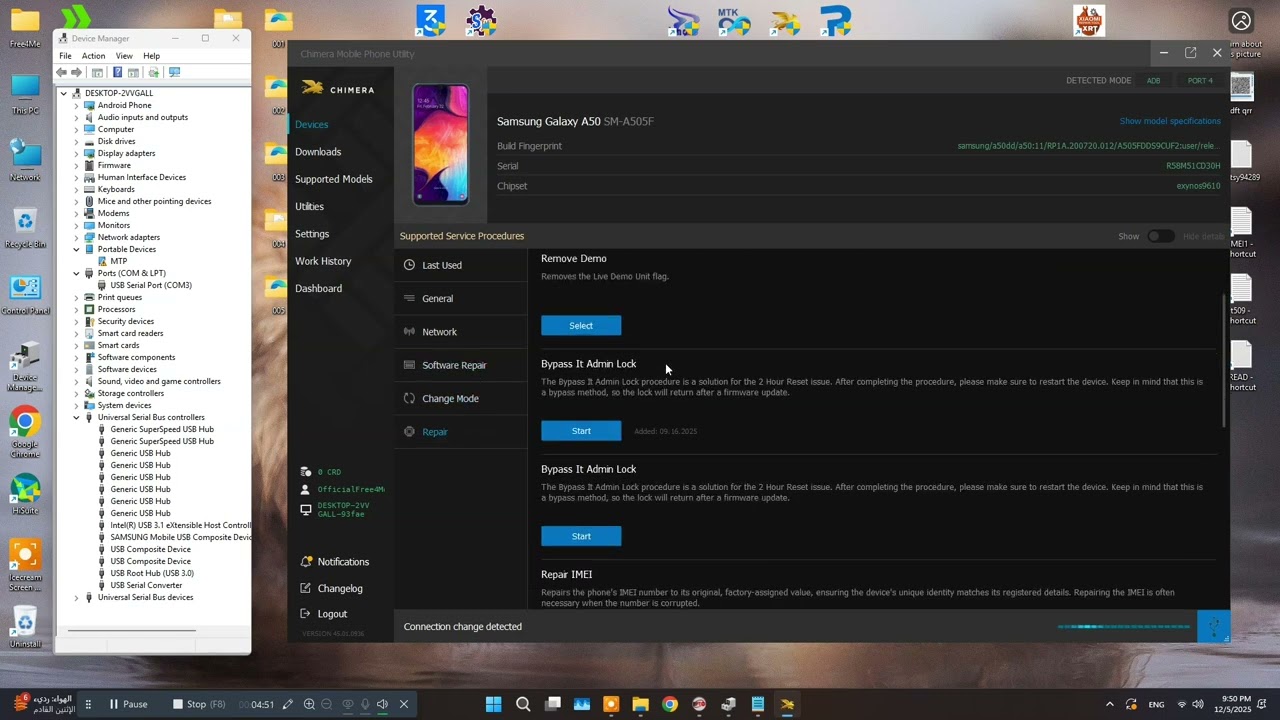Toggle the speaker audio in recorder toolbar

tap(382, 704)
